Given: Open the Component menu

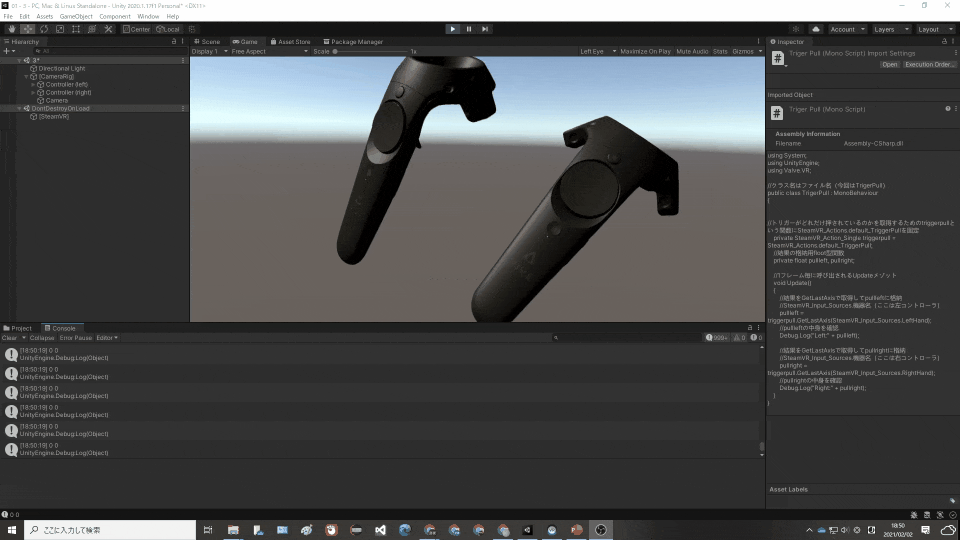Looking at the screenshot, I should click(x=114, y=17).
